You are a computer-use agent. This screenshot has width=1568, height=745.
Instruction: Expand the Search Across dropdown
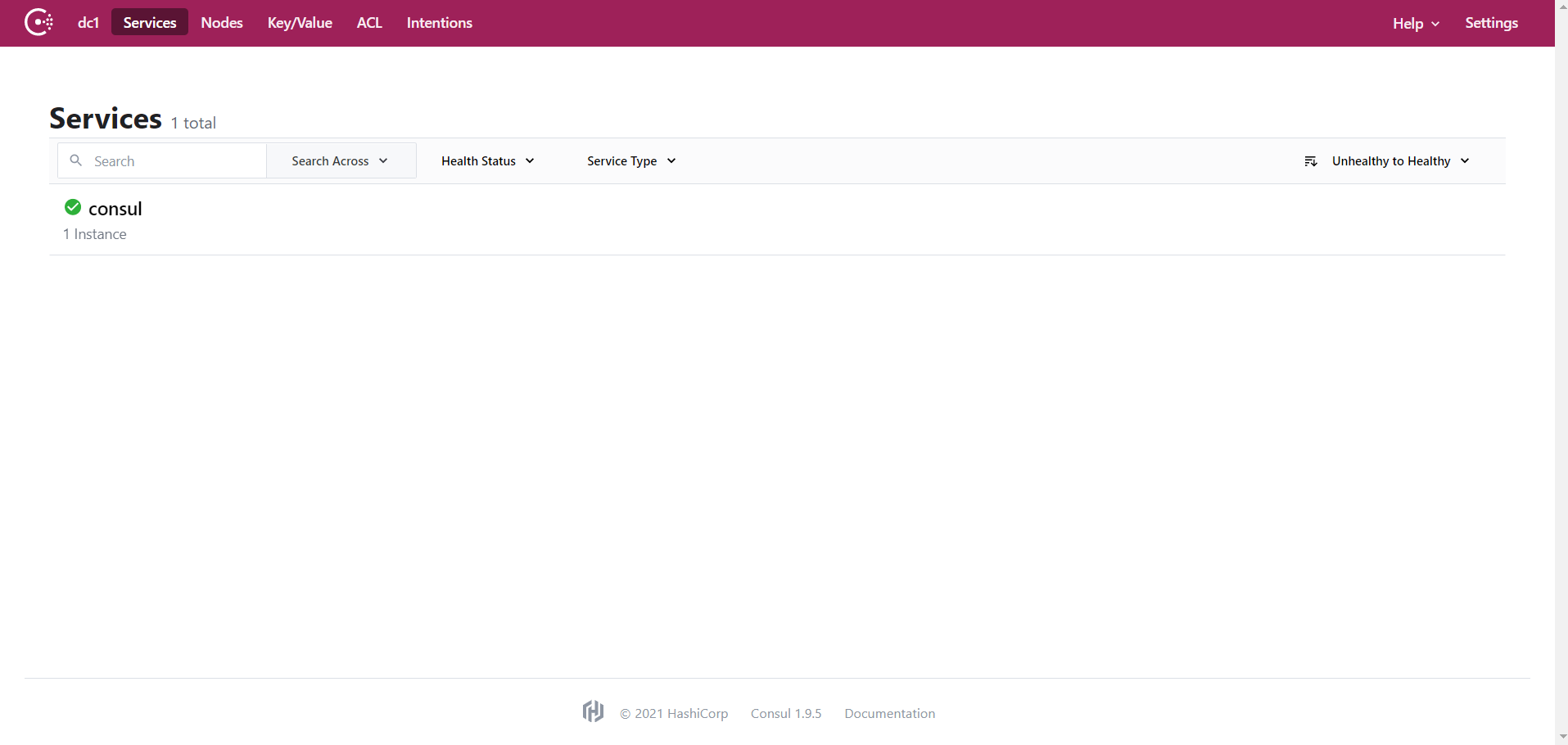pos(340,161)
